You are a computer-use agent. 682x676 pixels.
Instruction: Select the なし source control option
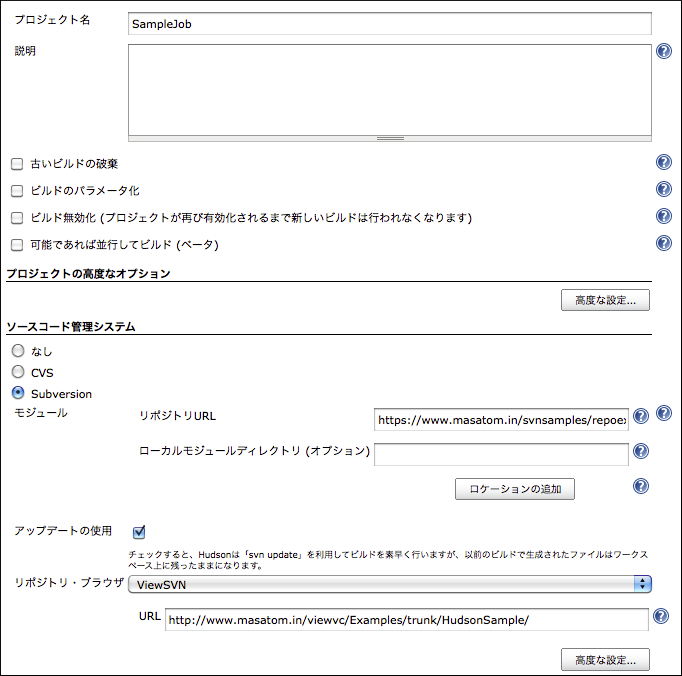(17, 351)
